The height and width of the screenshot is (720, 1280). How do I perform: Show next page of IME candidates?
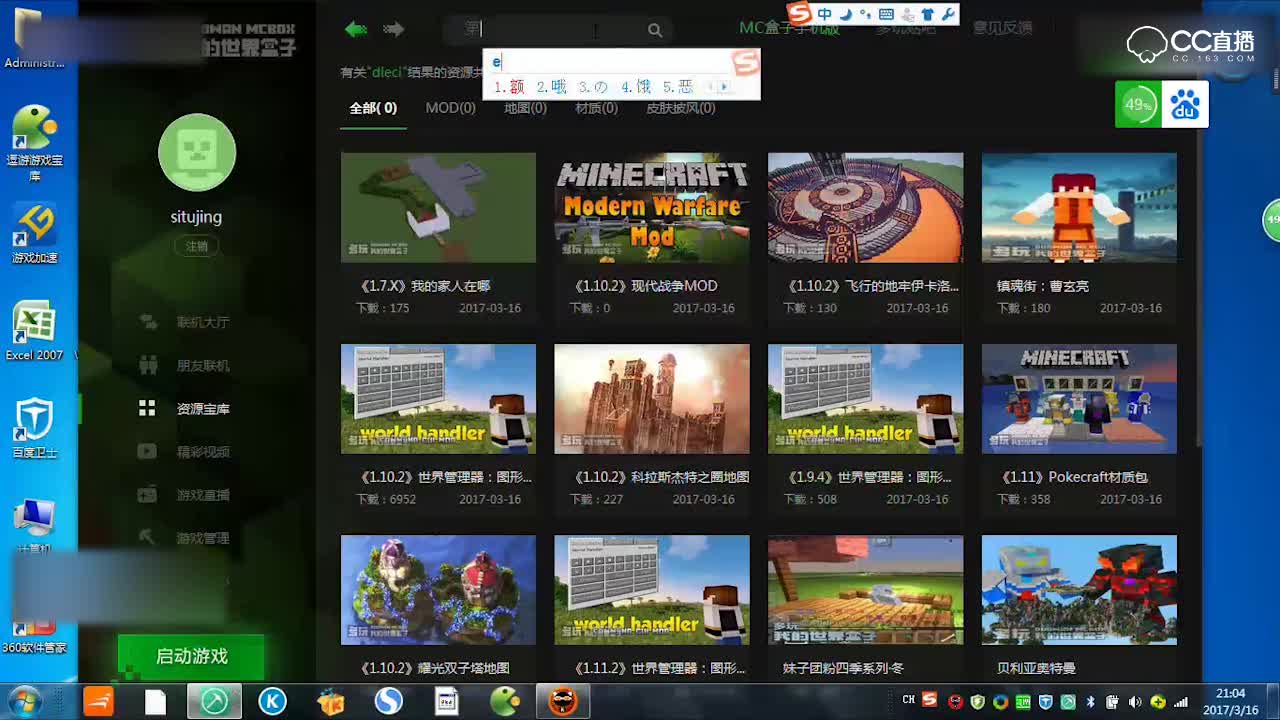[724, 87]
